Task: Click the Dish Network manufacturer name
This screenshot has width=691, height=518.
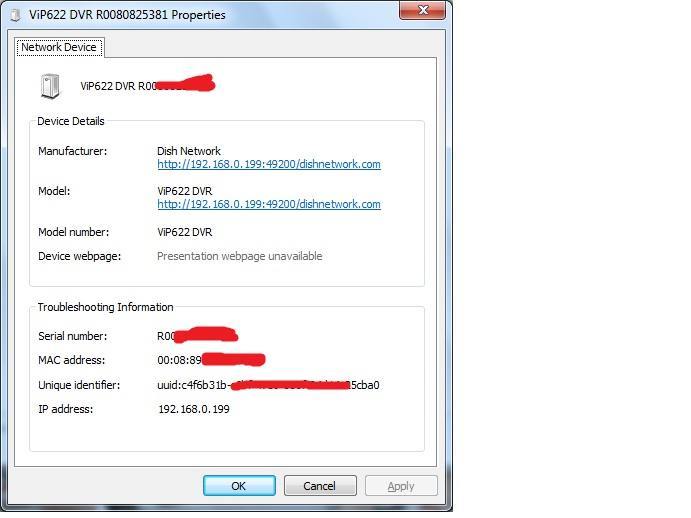Action: point(189,151)
